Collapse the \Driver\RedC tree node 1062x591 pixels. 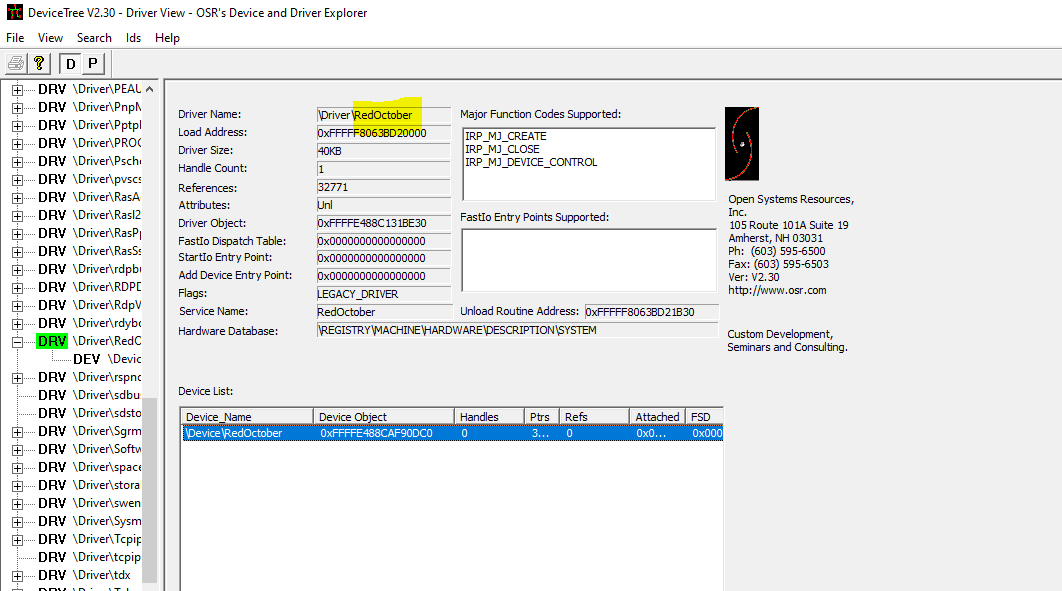coord(18,342)
